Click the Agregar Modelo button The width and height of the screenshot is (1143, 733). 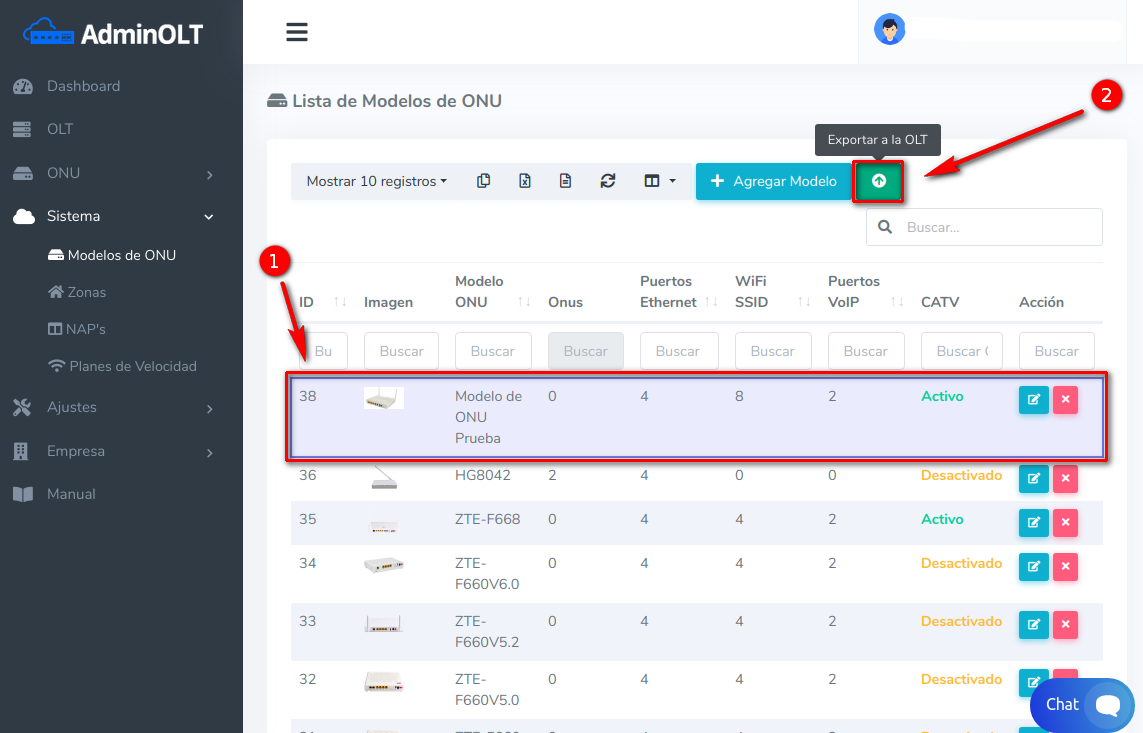point(773,181)
